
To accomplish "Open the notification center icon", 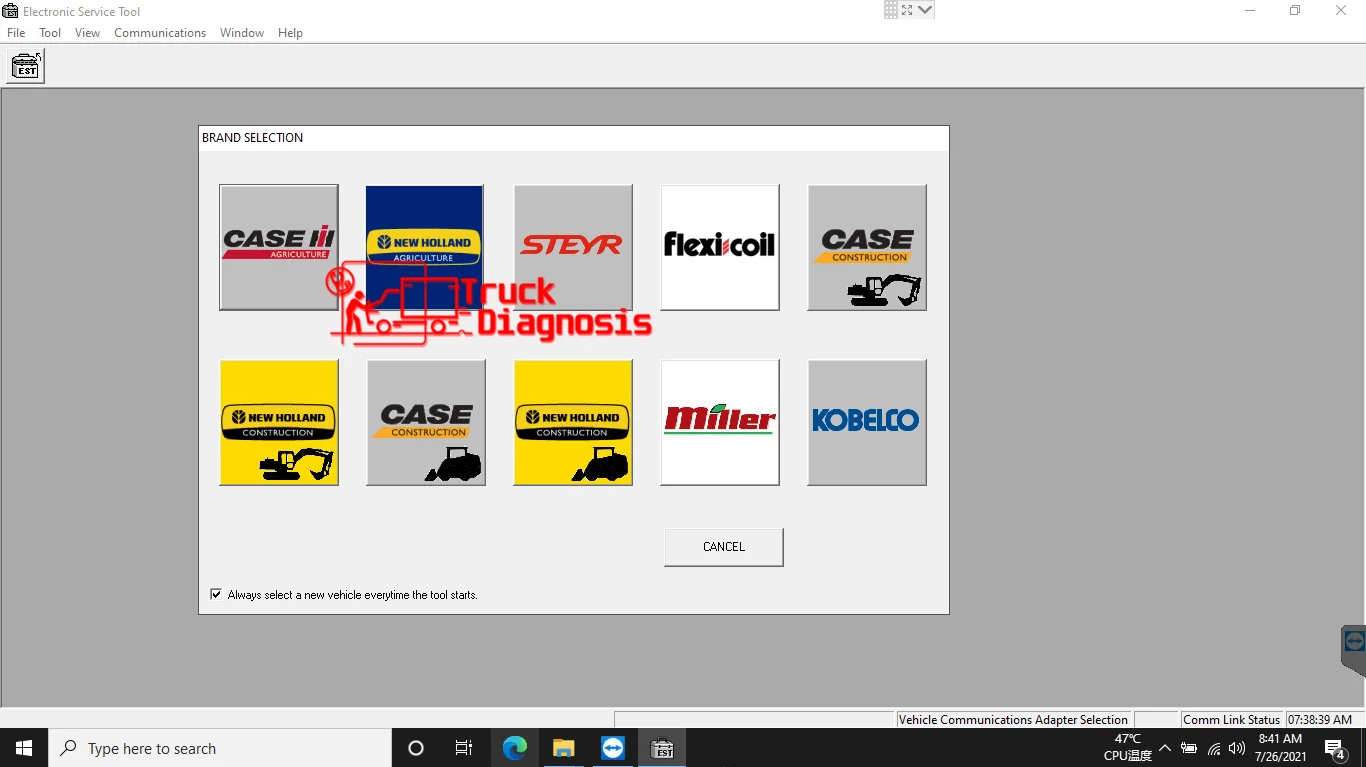I will pos(1334,748).
